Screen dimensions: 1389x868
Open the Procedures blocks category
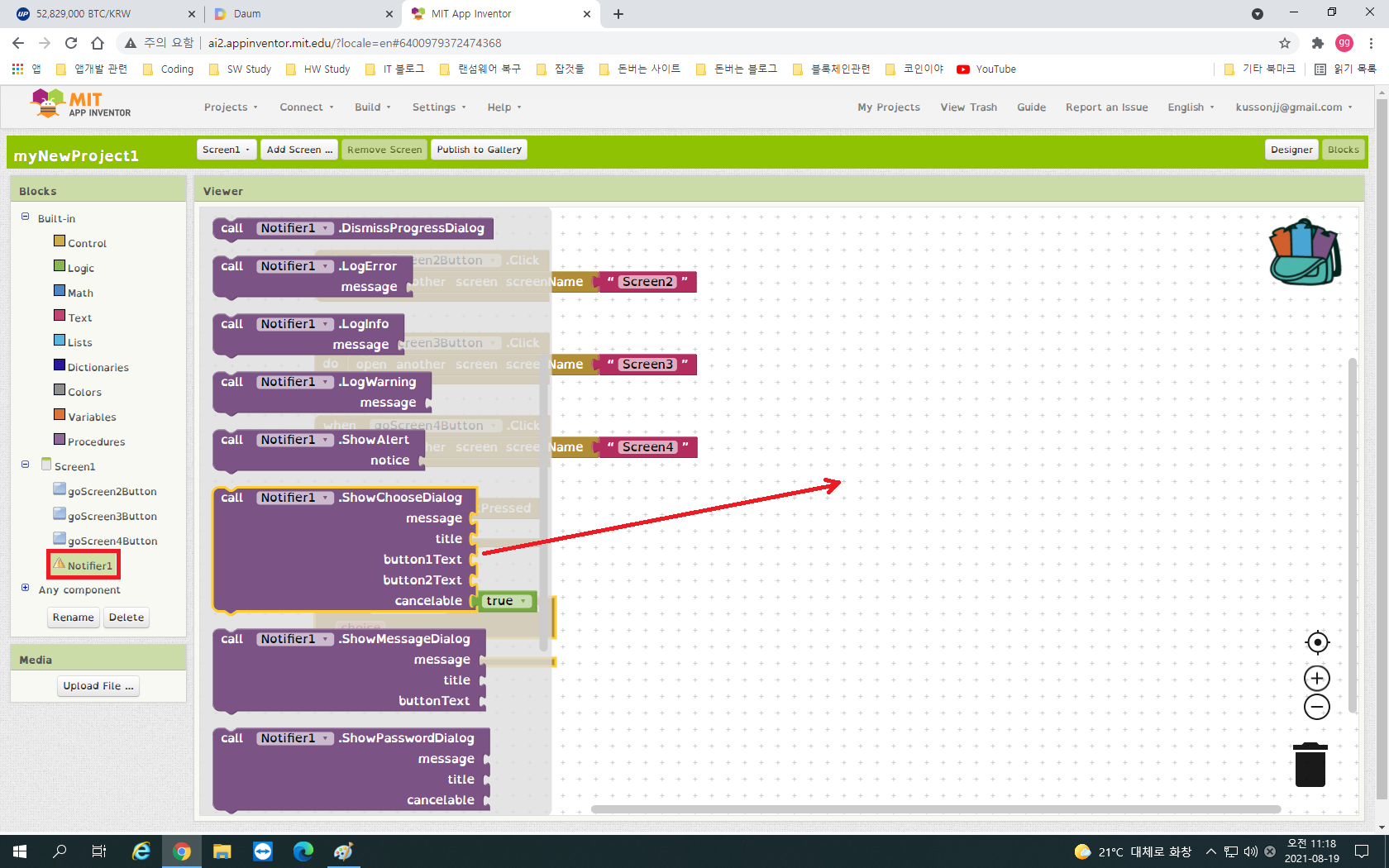[96, 441]
